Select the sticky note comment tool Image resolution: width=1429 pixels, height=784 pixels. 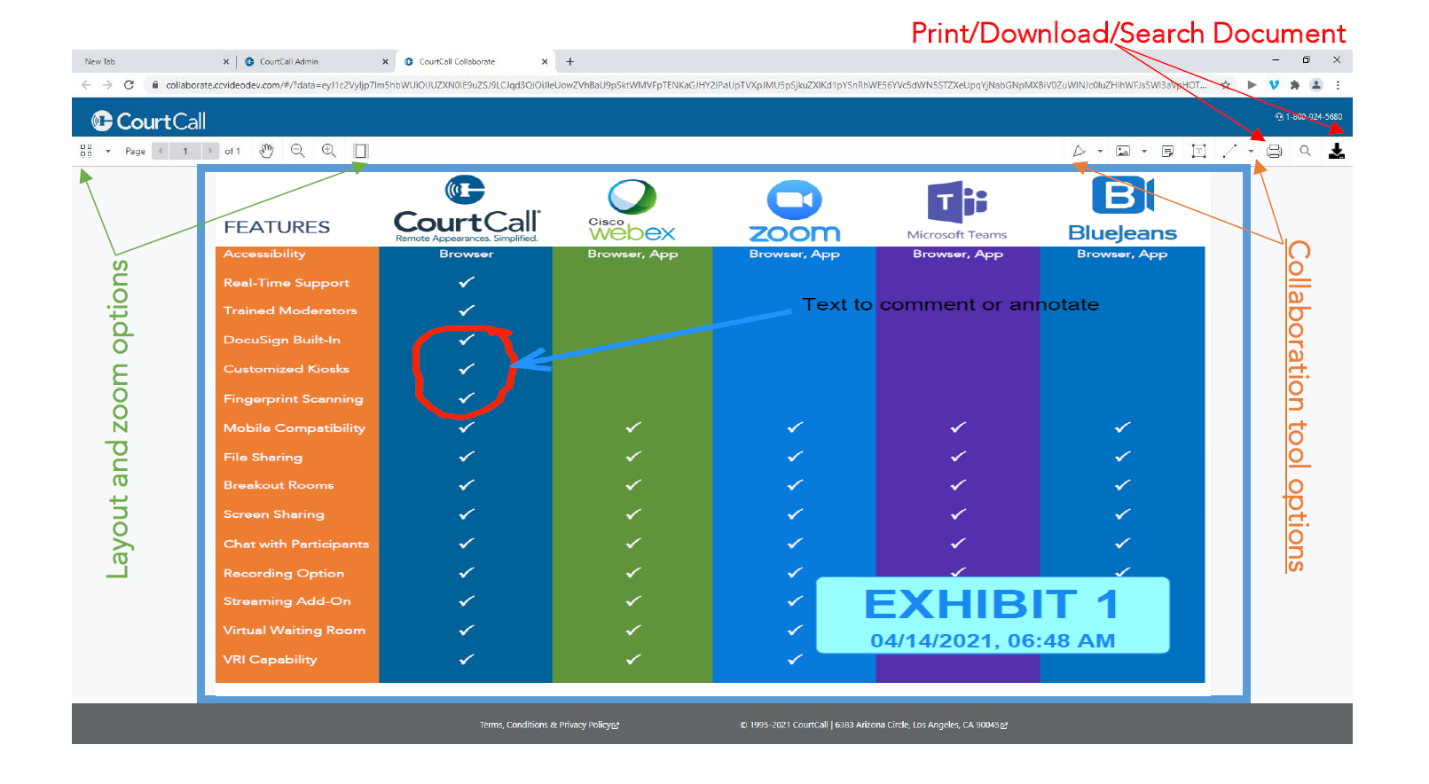[1167, 151]
